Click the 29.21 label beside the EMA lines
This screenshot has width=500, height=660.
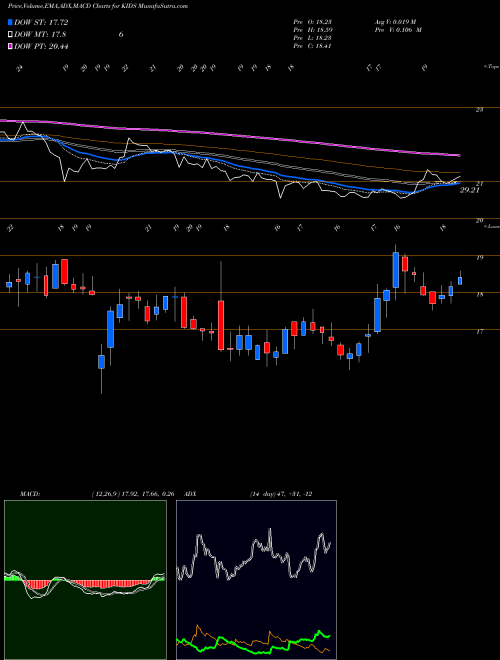pos(470,191)
